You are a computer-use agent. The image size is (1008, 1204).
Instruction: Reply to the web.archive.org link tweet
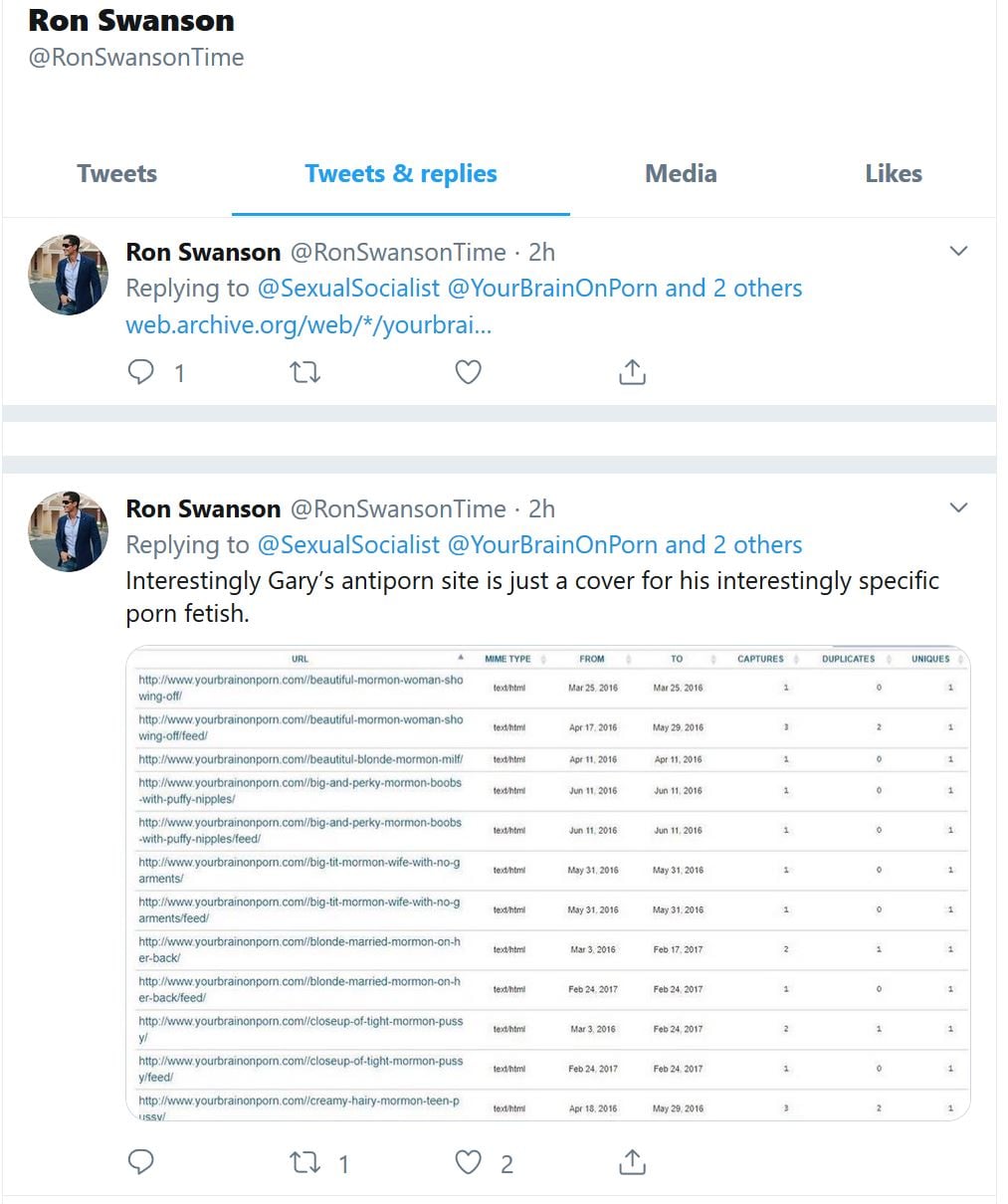click(x=141, y=372)
